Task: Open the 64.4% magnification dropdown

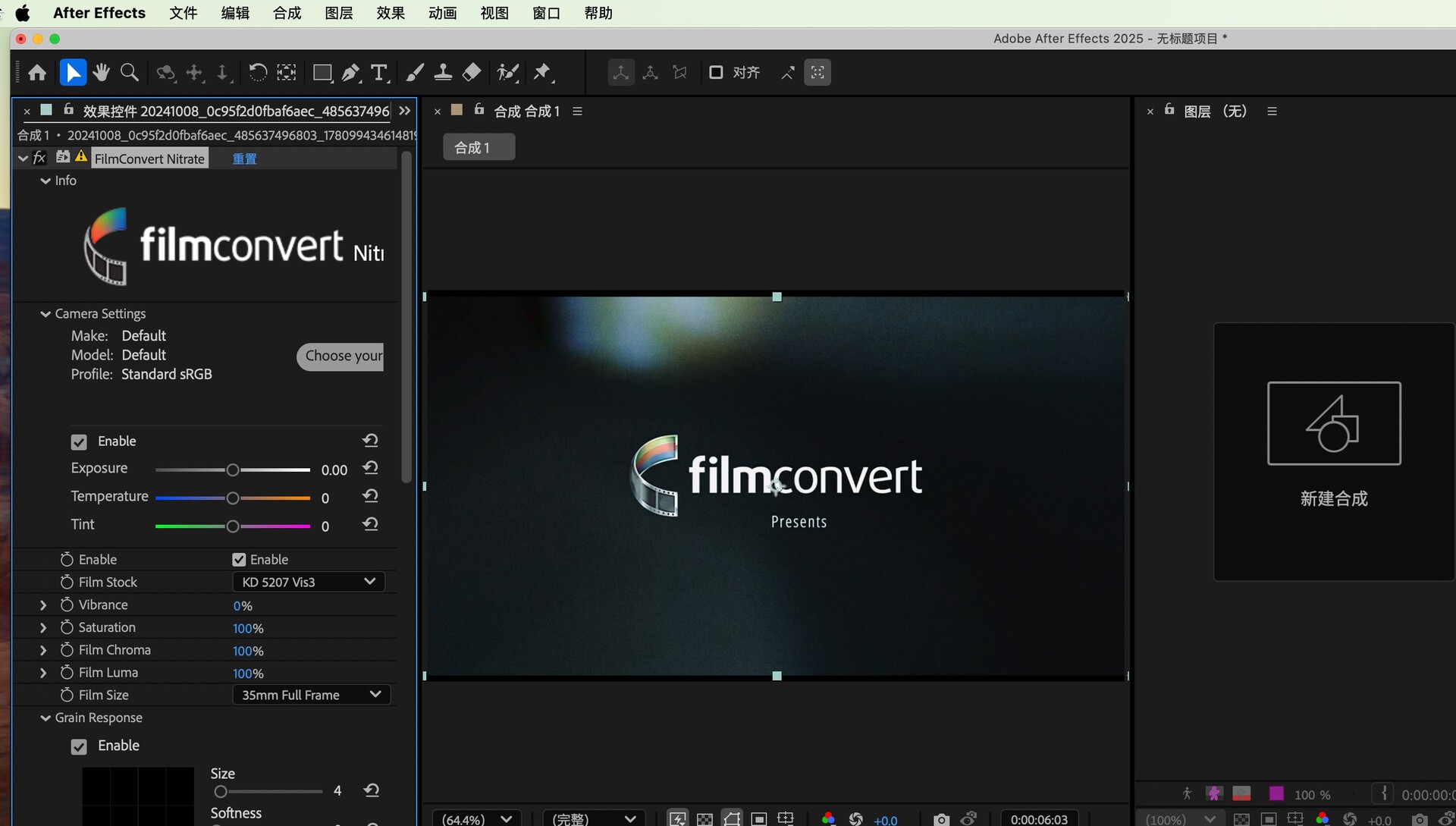Action: pyautogui.click(x=477, y=819)
